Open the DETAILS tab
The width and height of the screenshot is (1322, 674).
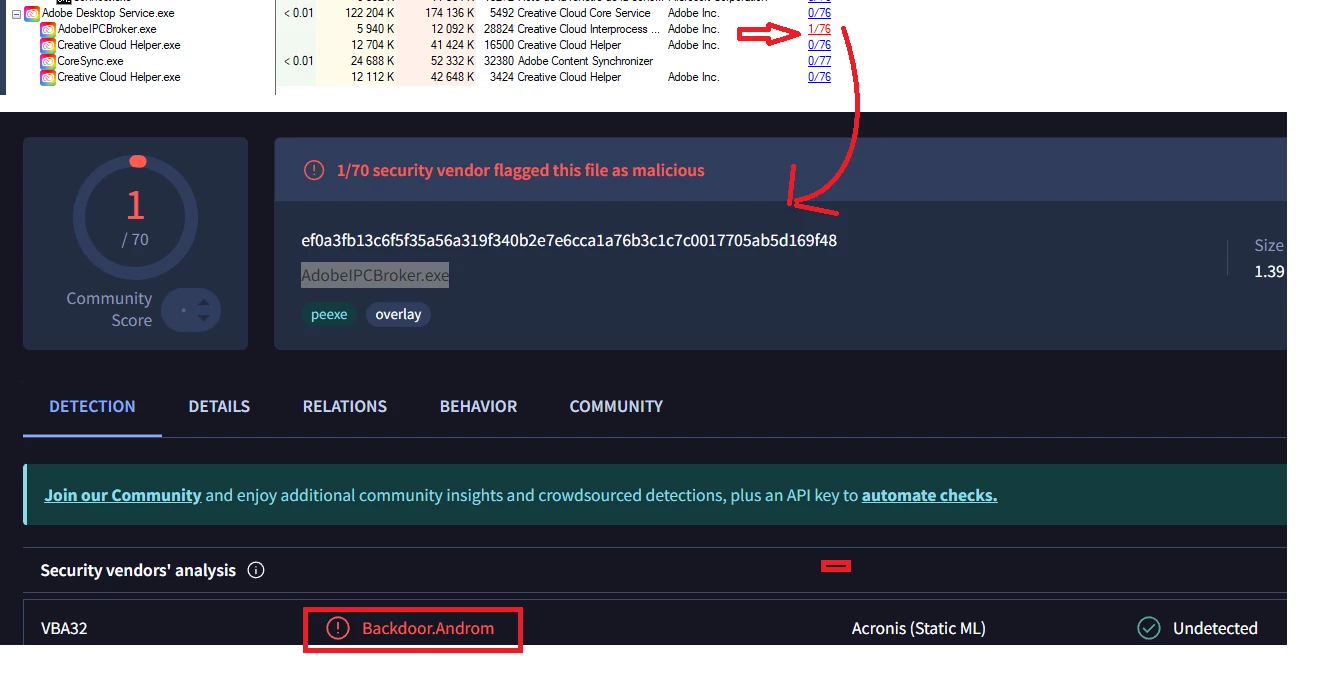point(219,406)
